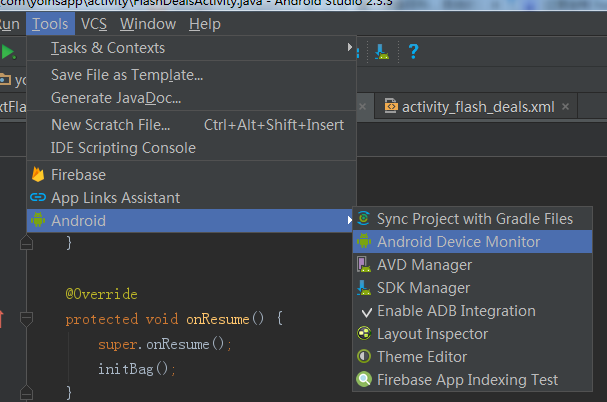The height and width of the screenshot is (402, 607).
Task: Click fold marker beside closing brace above @Override
Action: click(x=26, y=243)
